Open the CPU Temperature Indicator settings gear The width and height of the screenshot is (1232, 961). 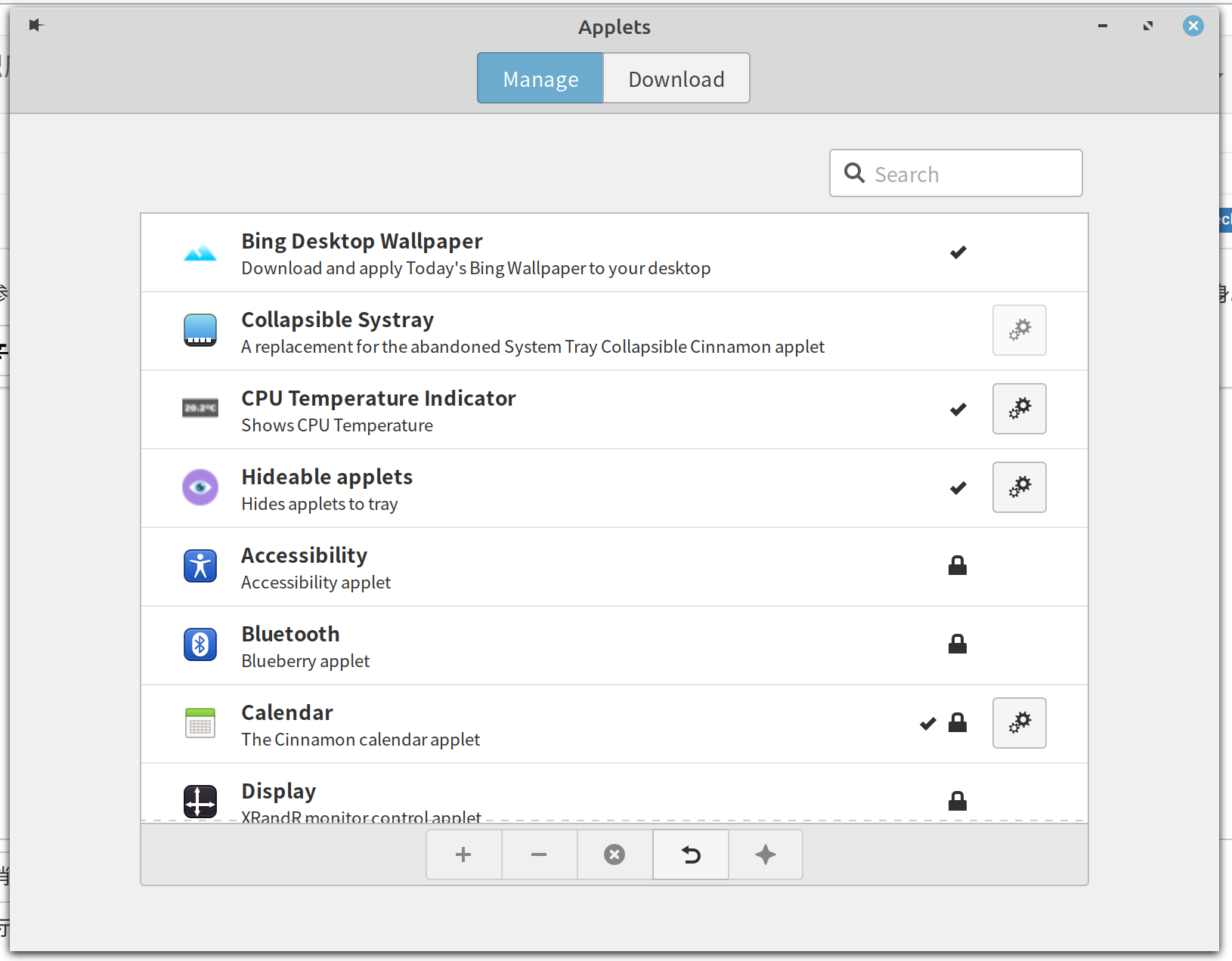tap(1019, 409)
